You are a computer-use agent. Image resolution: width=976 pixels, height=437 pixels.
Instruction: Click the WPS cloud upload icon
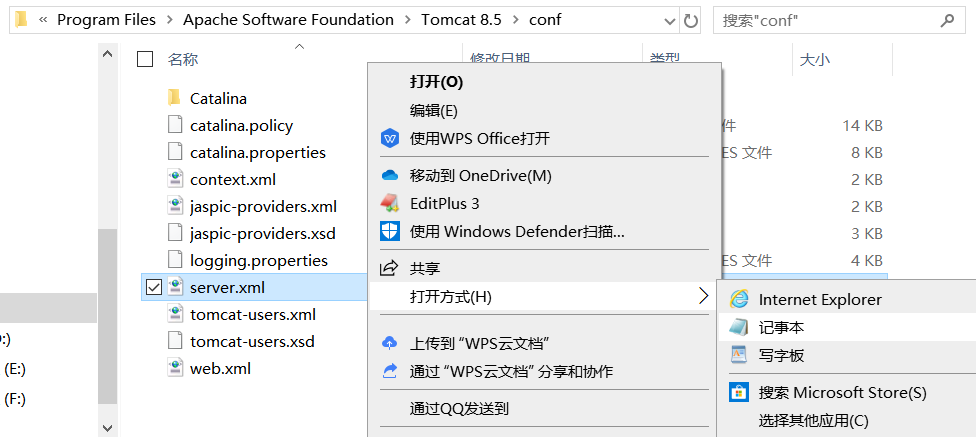tap(390, 342)
